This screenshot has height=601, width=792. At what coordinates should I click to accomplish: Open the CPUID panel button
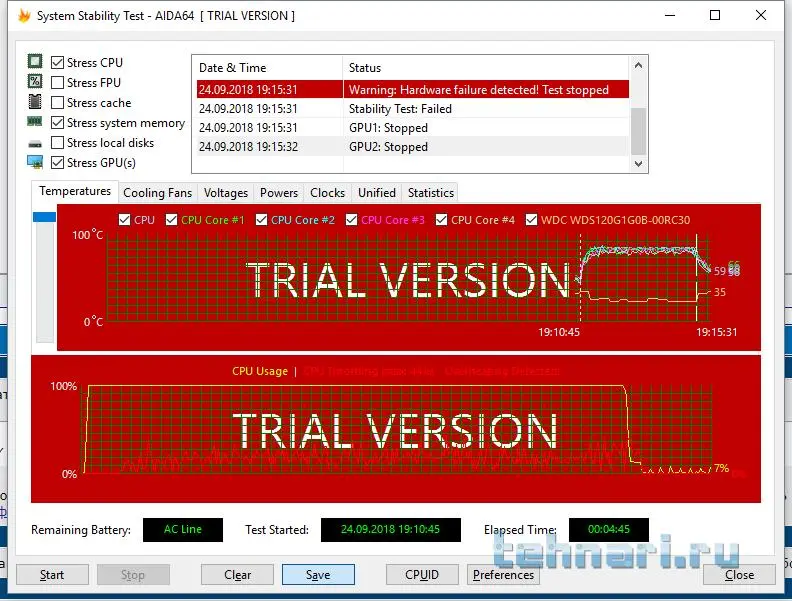click(422, 575)
